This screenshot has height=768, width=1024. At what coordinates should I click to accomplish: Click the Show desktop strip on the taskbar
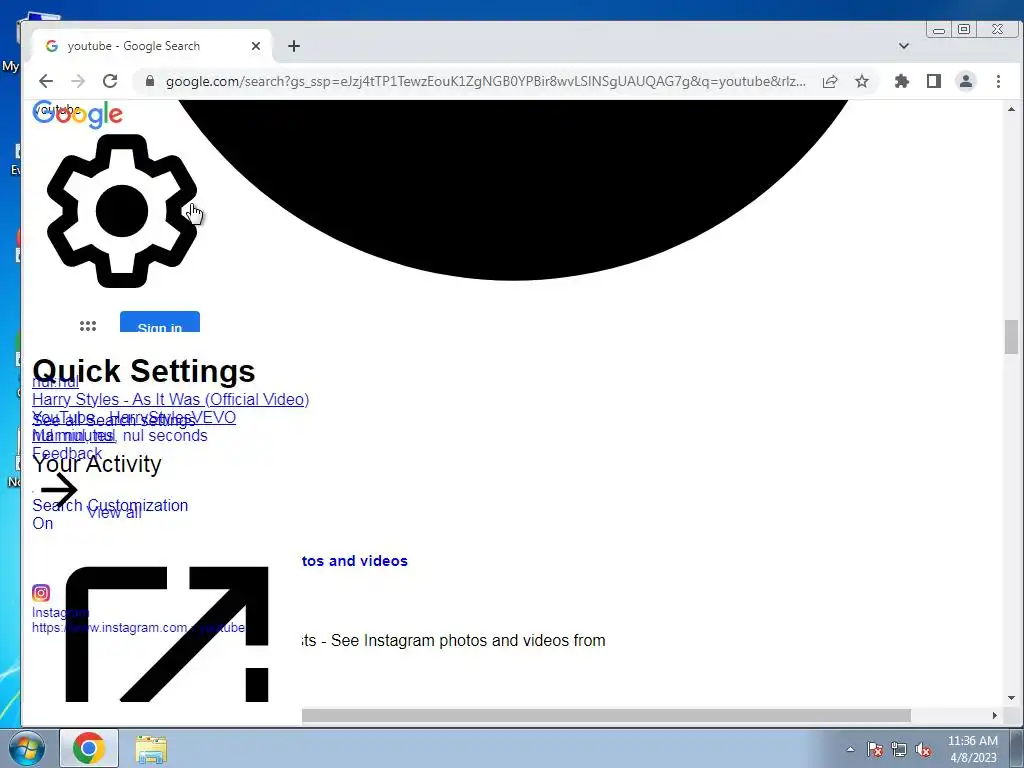(1016, 748)
